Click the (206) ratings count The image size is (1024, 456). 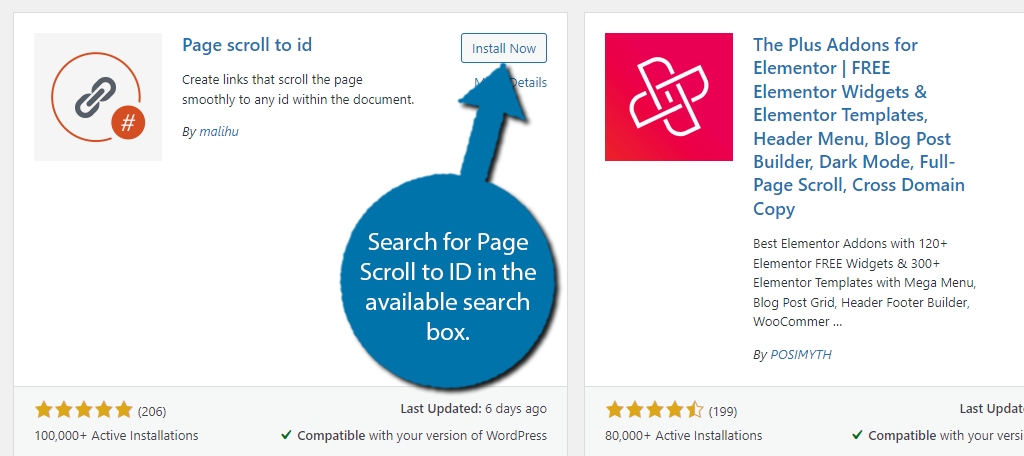pos(152,412)
